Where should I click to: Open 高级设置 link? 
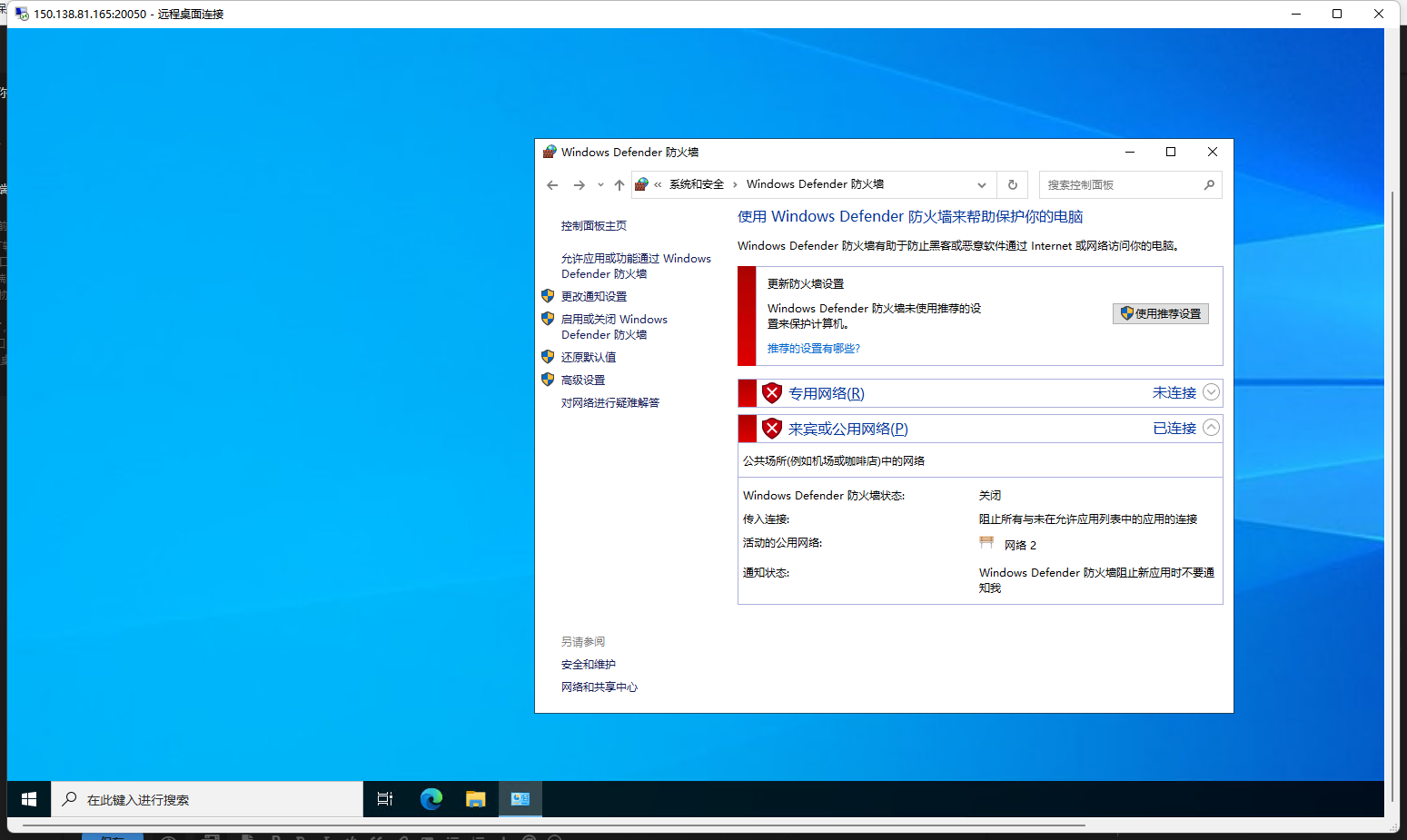[x=583, y=380]
